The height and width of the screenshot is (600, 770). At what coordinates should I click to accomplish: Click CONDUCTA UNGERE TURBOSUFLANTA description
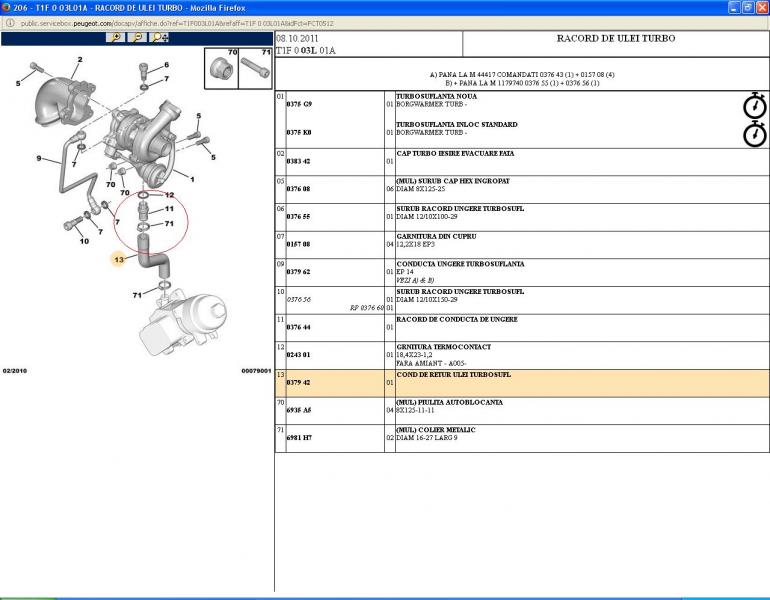[x=460, y=264]
